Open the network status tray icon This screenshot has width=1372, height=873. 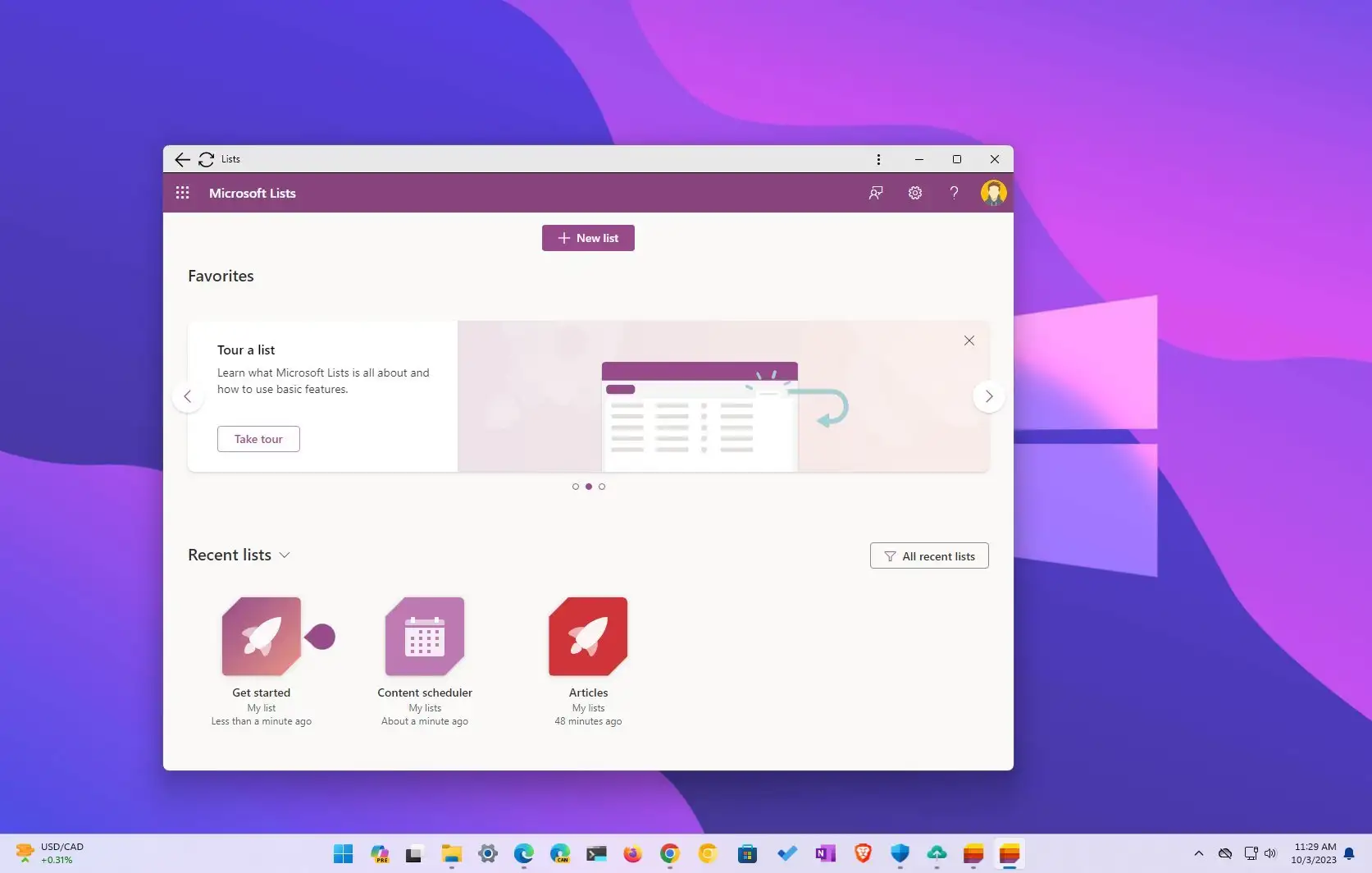(x=1251, y=854)
